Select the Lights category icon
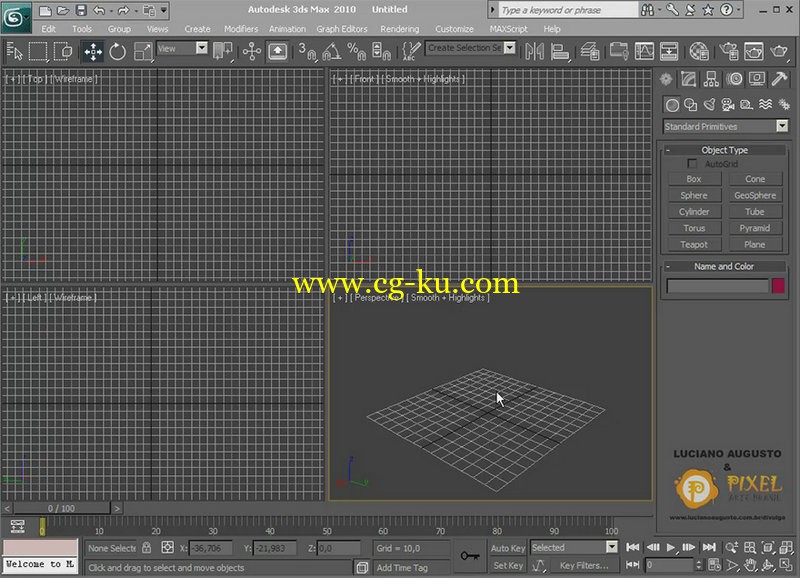The height and width of the screenshot is (578, 800). tap(709, 105)
